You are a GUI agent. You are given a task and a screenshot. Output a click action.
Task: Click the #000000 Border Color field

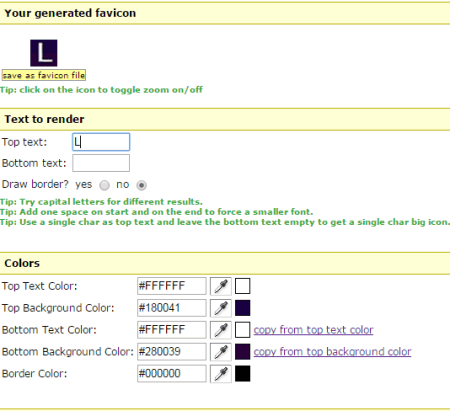[172, 374]
